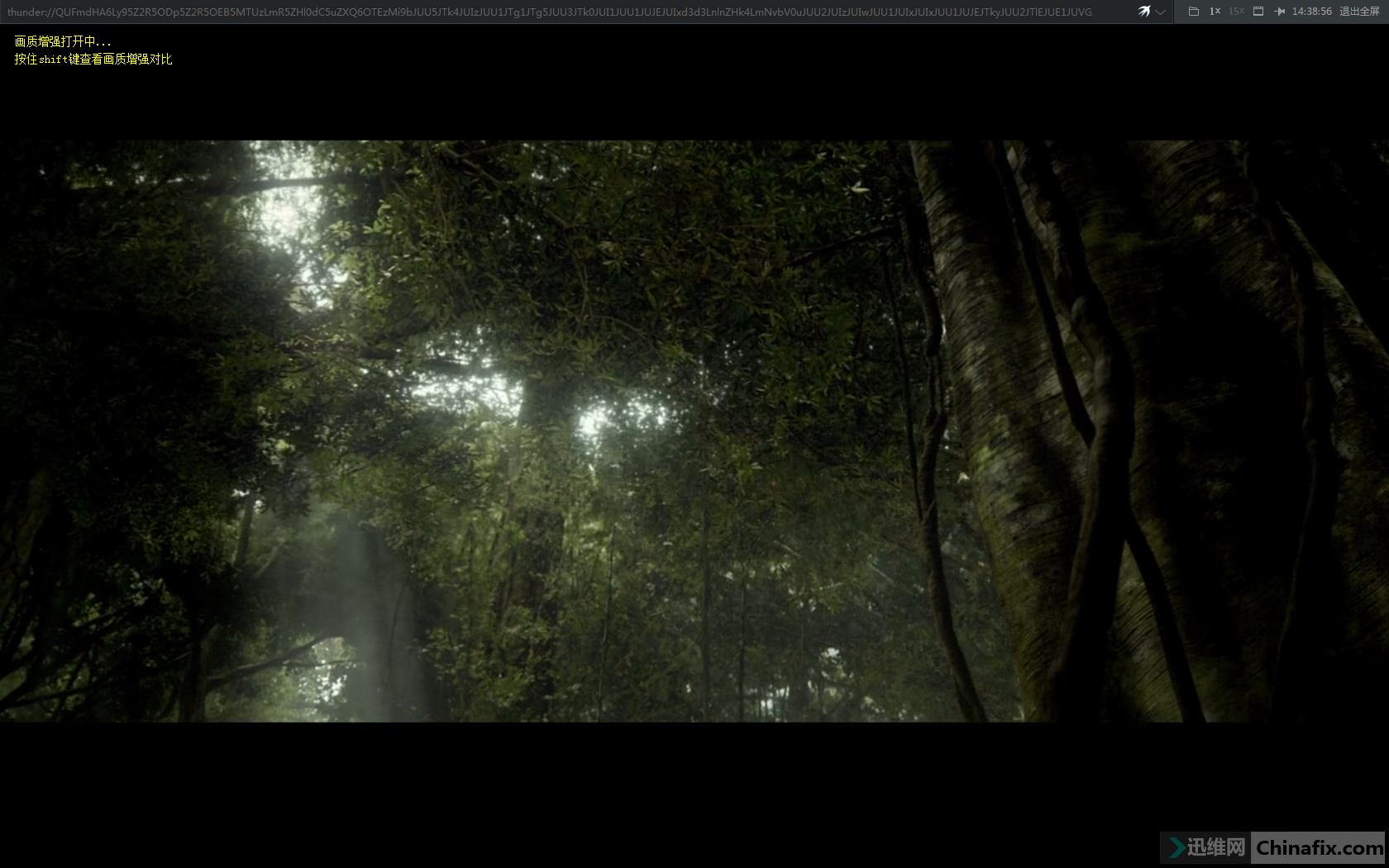1389x868 pixels.
Task: Click the Chinafix.com watermark
Action: [x=1319, y=848]
